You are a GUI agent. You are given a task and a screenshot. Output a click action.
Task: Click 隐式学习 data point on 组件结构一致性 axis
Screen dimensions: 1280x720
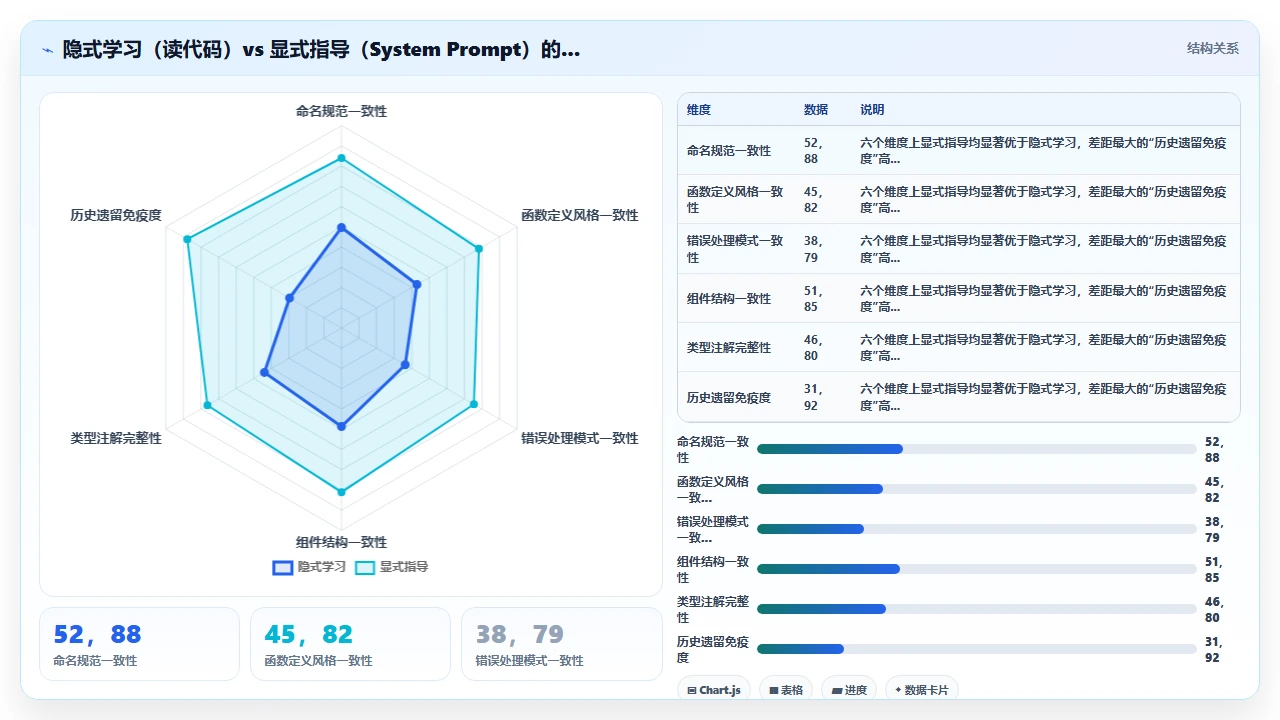(341, 426)
